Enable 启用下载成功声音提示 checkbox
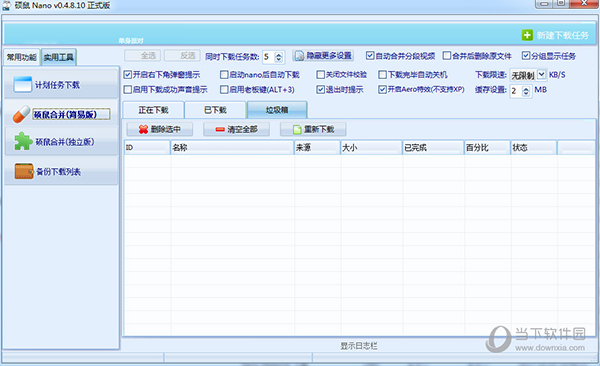This screenshot has height=366, width=600. click(x=128, y=89)
